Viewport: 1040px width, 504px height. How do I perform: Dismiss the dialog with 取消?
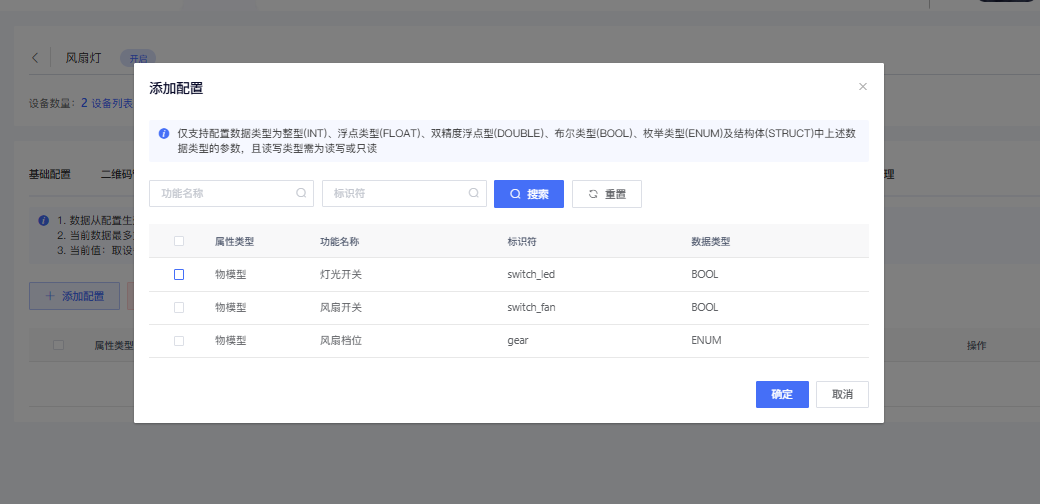842,394
